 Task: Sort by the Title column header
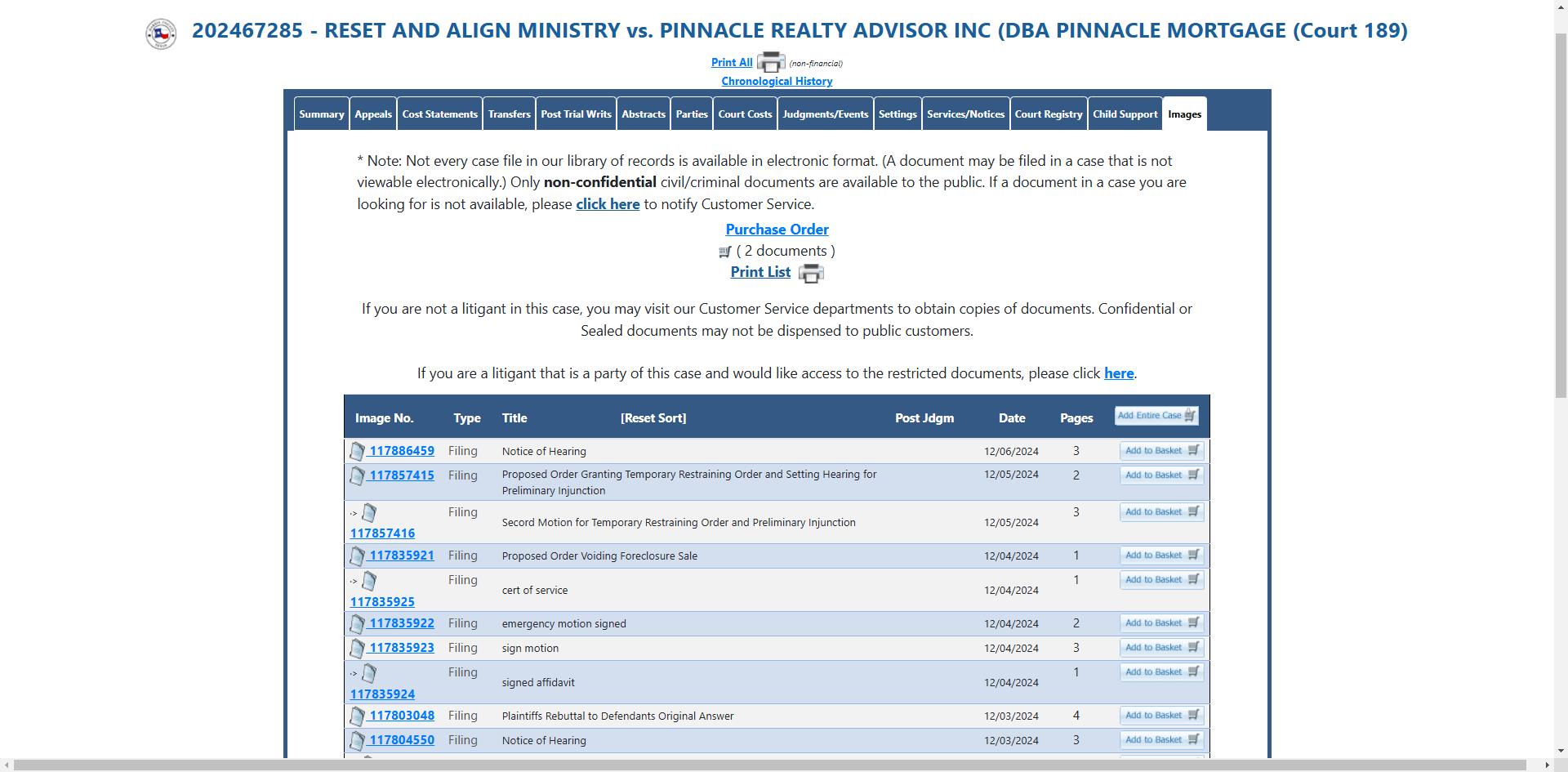[x=514, y=418]
